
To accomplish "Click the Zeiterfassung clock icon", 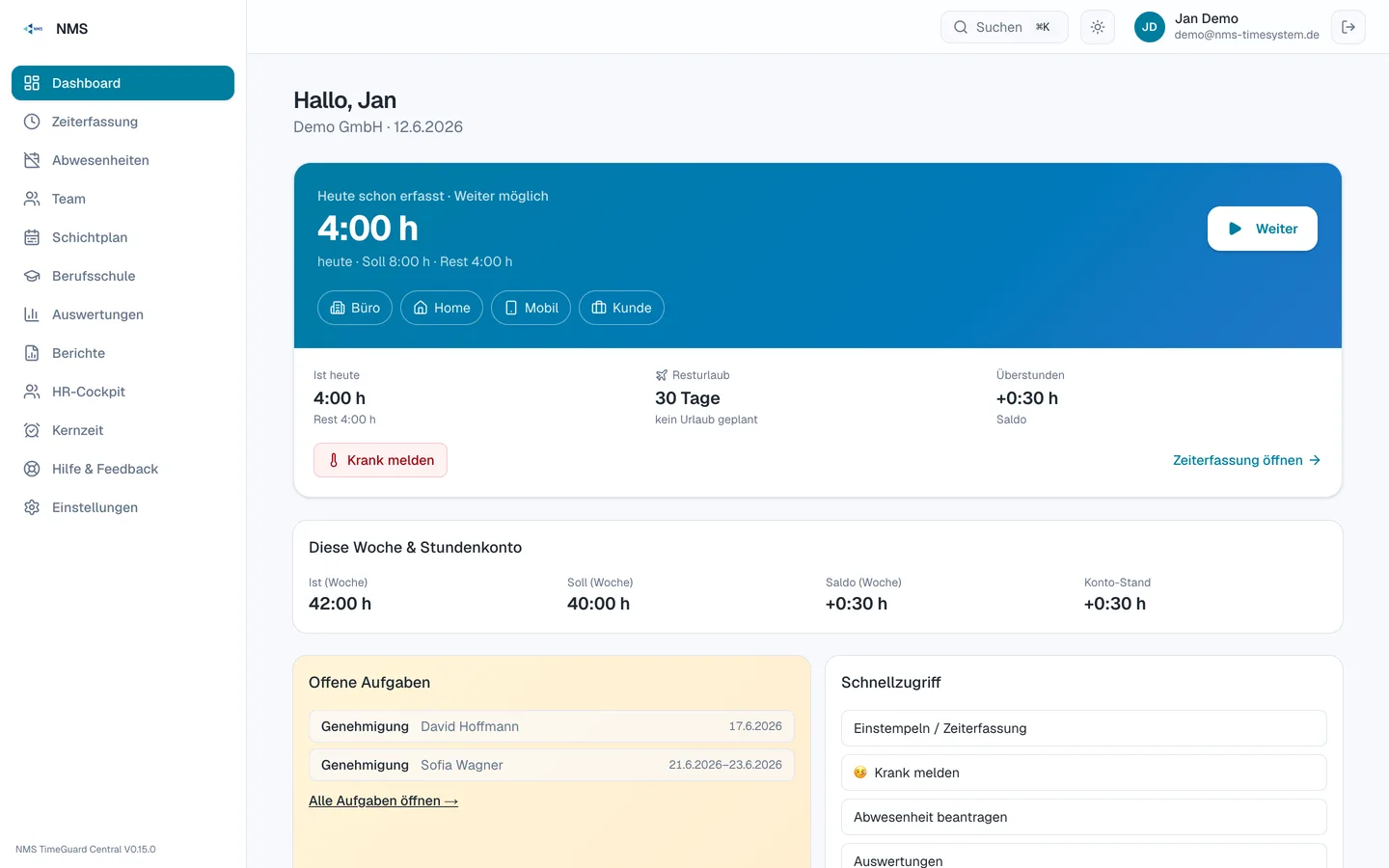I will pyautogui.click(x=32, y=122).
